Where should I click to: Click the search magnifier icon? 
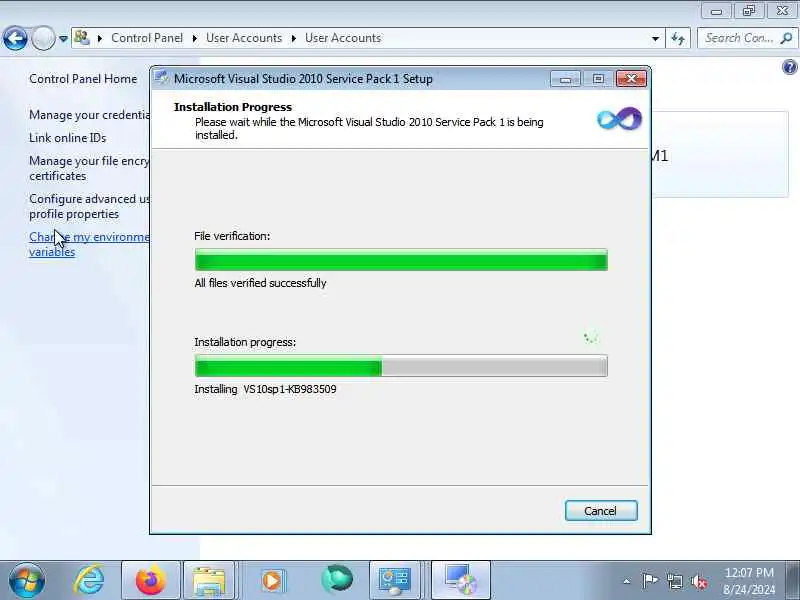click(x=787, y=38)
